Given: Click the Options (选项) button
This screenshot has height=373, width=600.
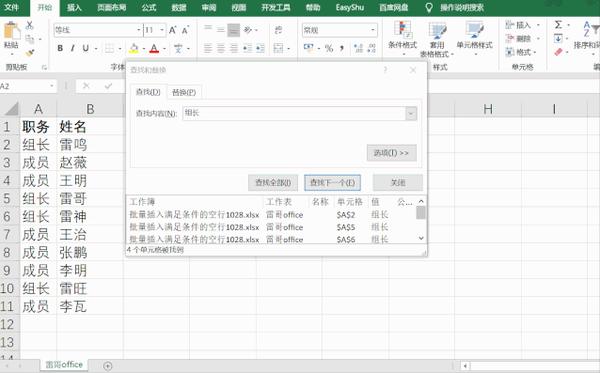Looking at the screenshot, I should pos(391,153).
